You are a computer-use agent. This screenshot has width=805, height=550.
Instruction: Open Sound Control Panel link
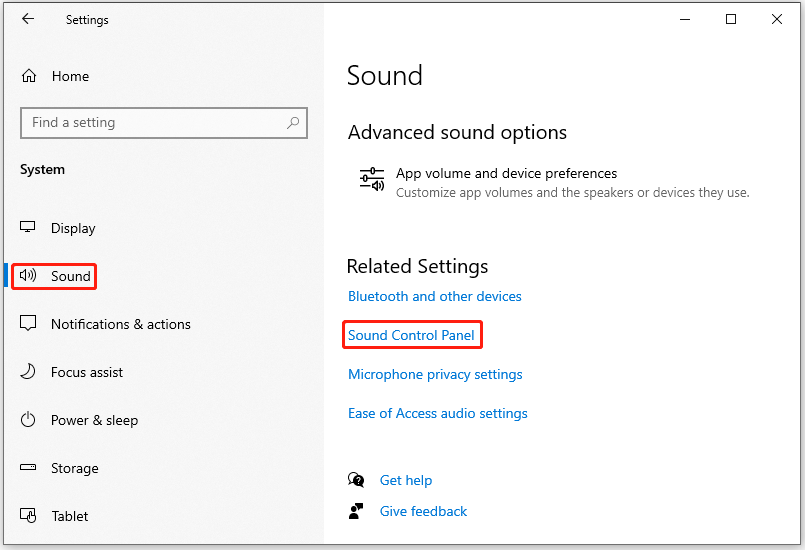tap(411, 335)
